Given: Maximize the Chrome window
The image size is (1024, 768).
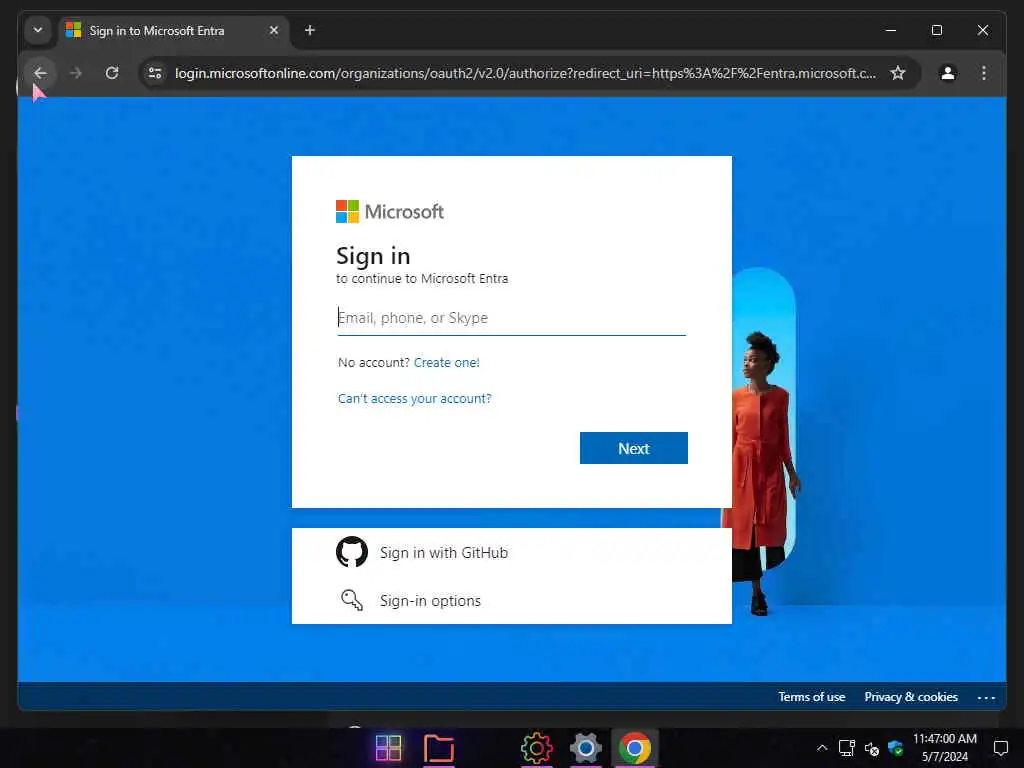Looking at the screenshot, I should click(x=936, y=30).
